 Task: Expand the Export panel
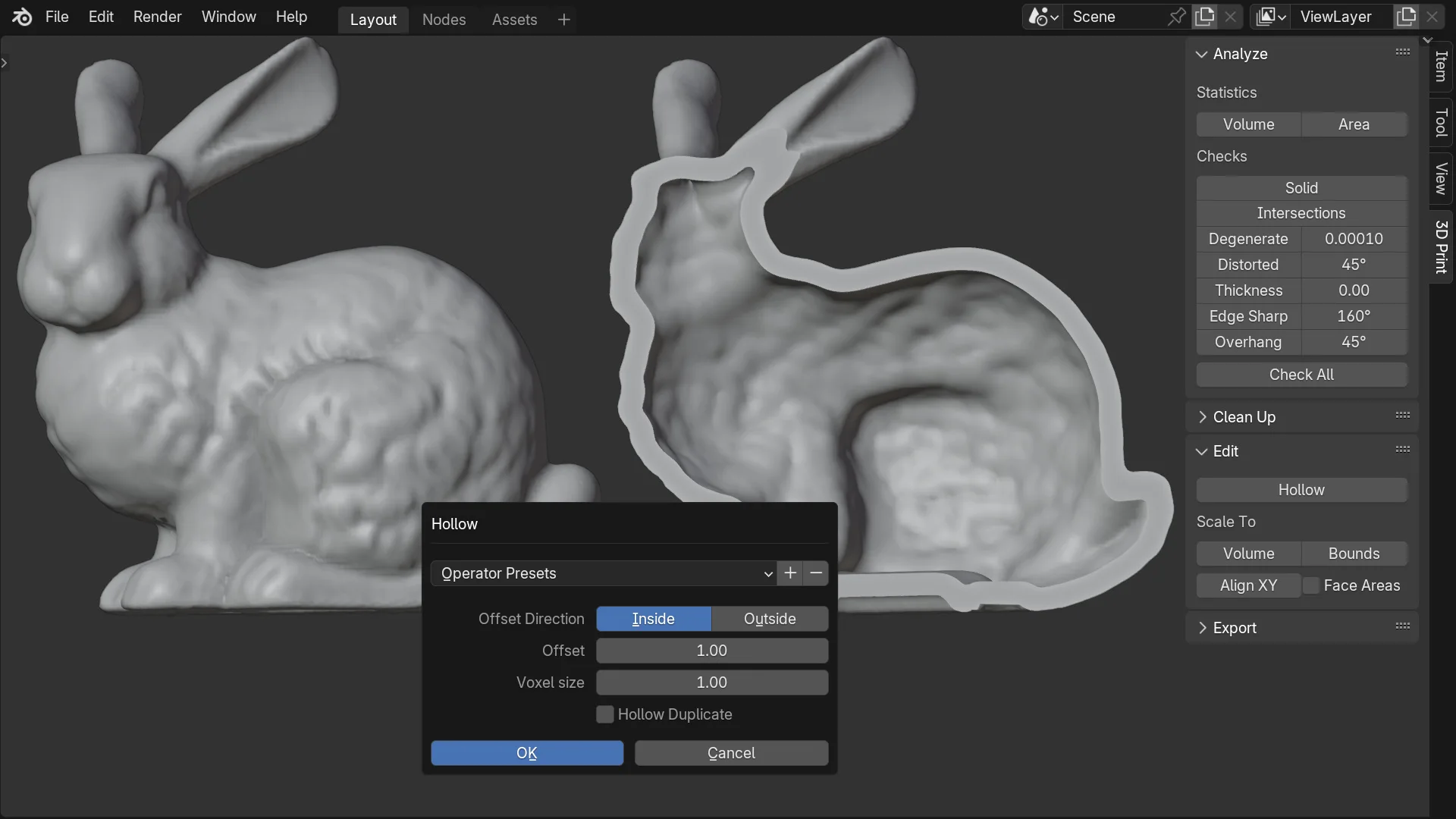[1235, 627]
